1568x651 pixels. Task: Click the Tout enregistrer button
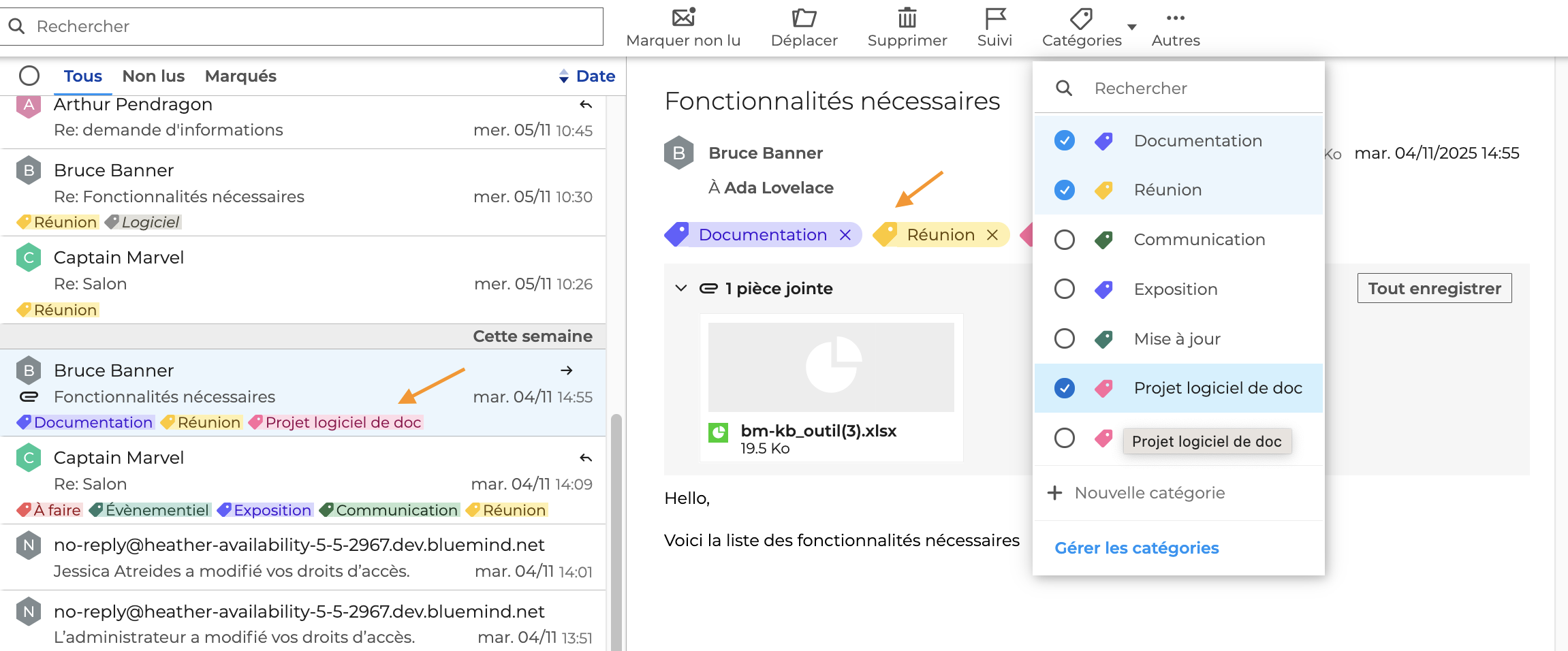click(1434, 288)
